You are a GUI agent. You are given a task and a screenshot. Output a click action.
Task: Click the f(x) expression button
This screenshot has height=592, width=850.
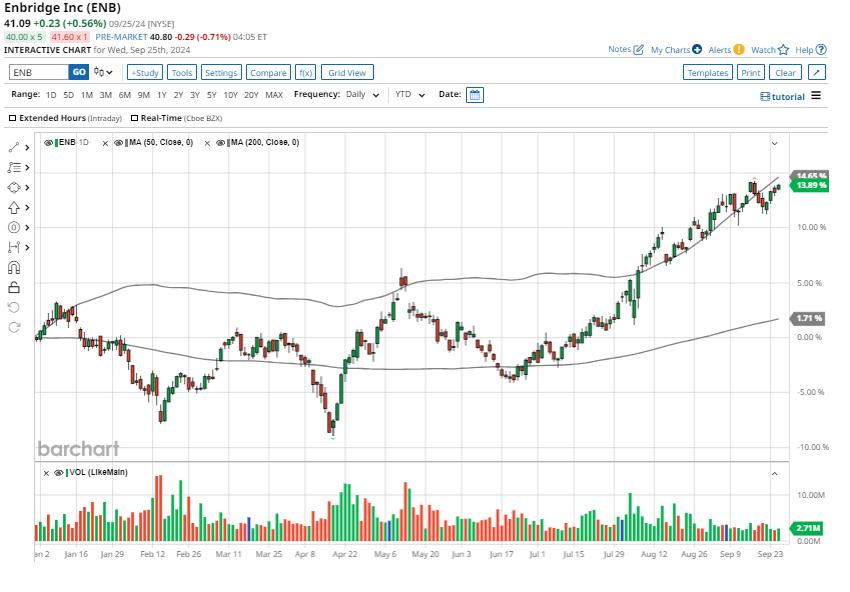(x=306, y=73)
